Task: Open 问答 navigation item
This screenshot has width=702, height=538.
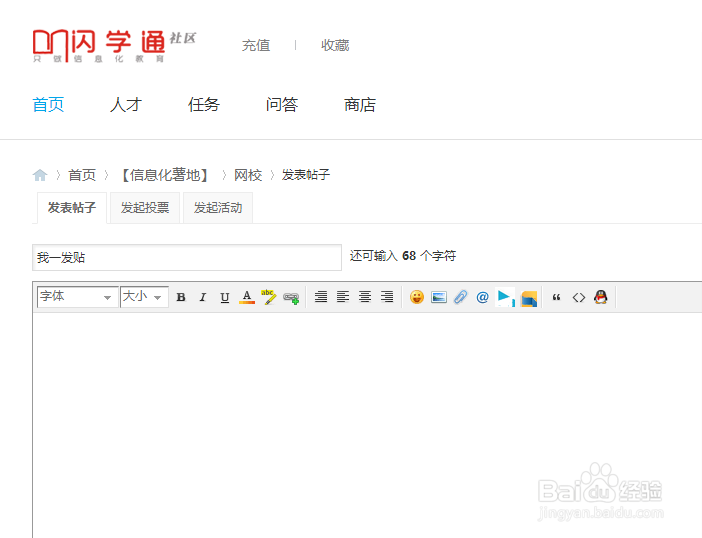Action: [282, 105]
